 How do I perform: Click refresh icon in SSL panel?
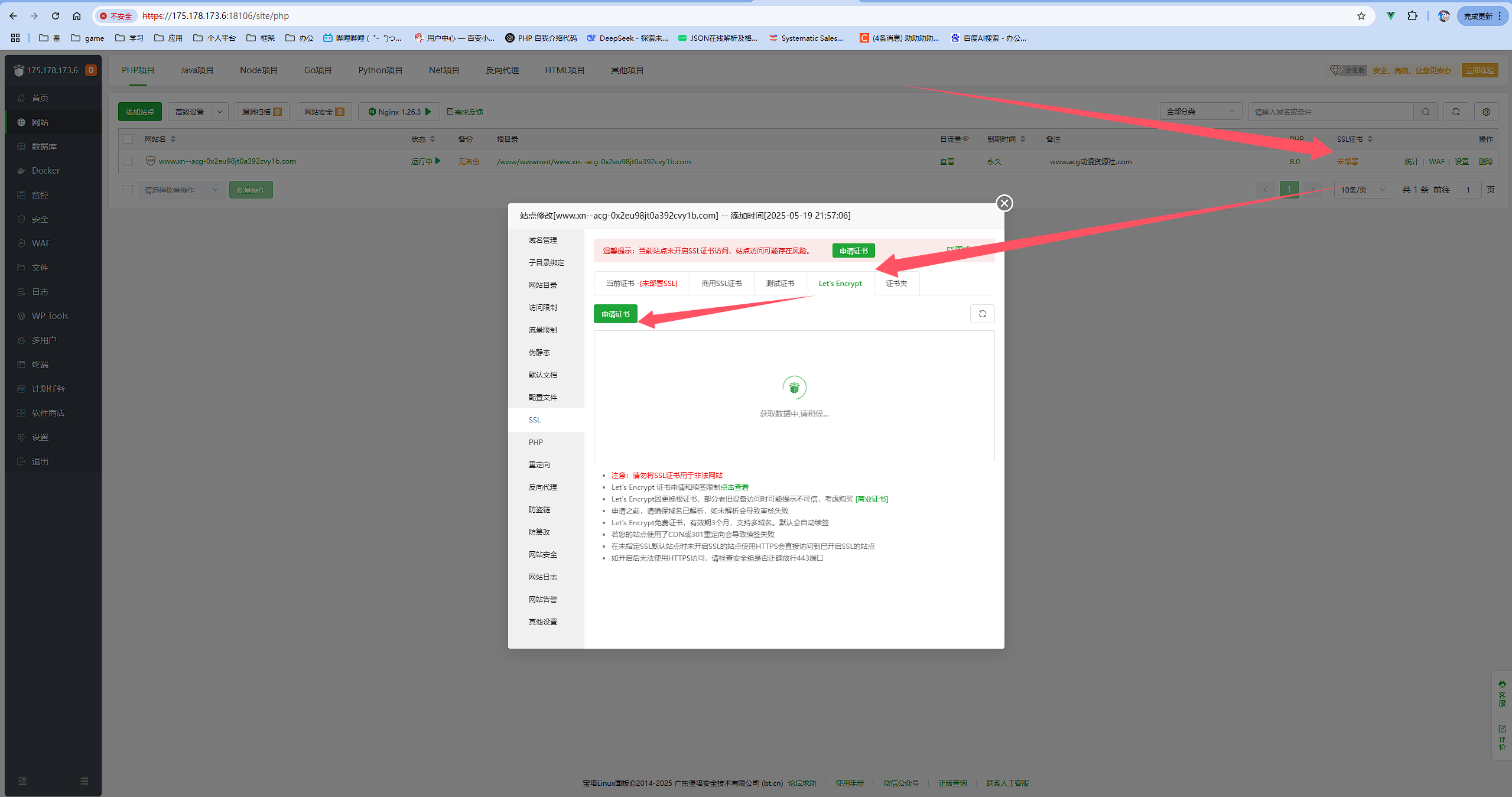982,314
